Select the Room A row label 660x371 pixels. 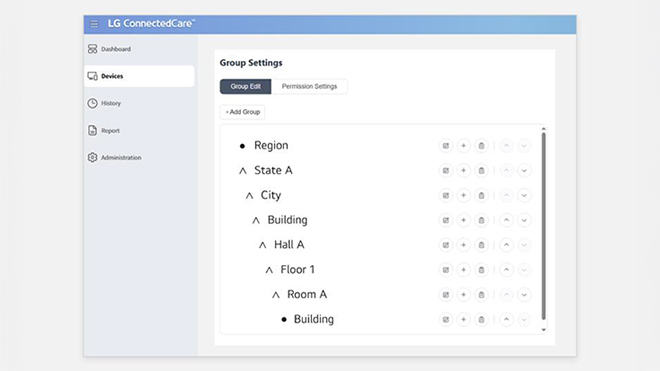point(307,295)
